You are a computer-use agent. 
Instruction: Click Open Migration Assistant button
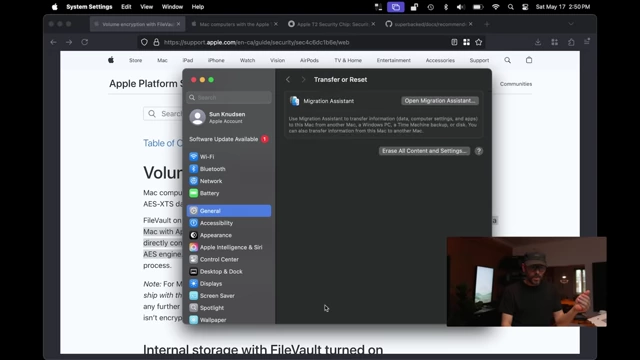[440, 101]
